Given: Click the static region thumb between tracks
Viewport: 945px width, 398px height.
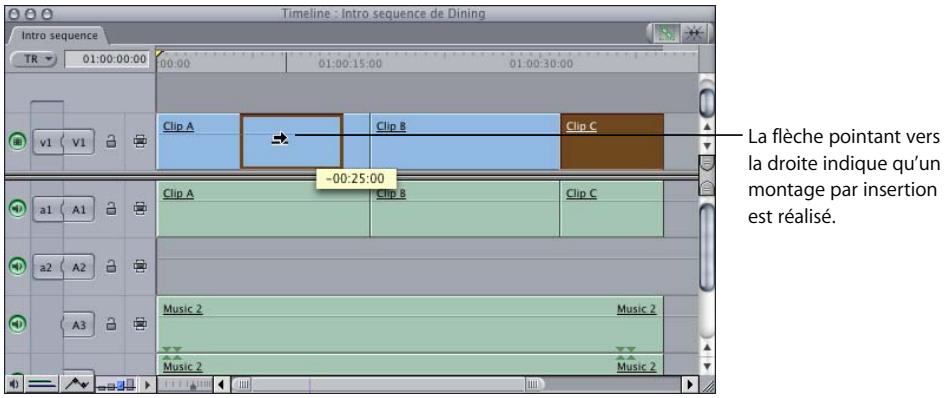Looking at the screenshot, I should (706, 175).
